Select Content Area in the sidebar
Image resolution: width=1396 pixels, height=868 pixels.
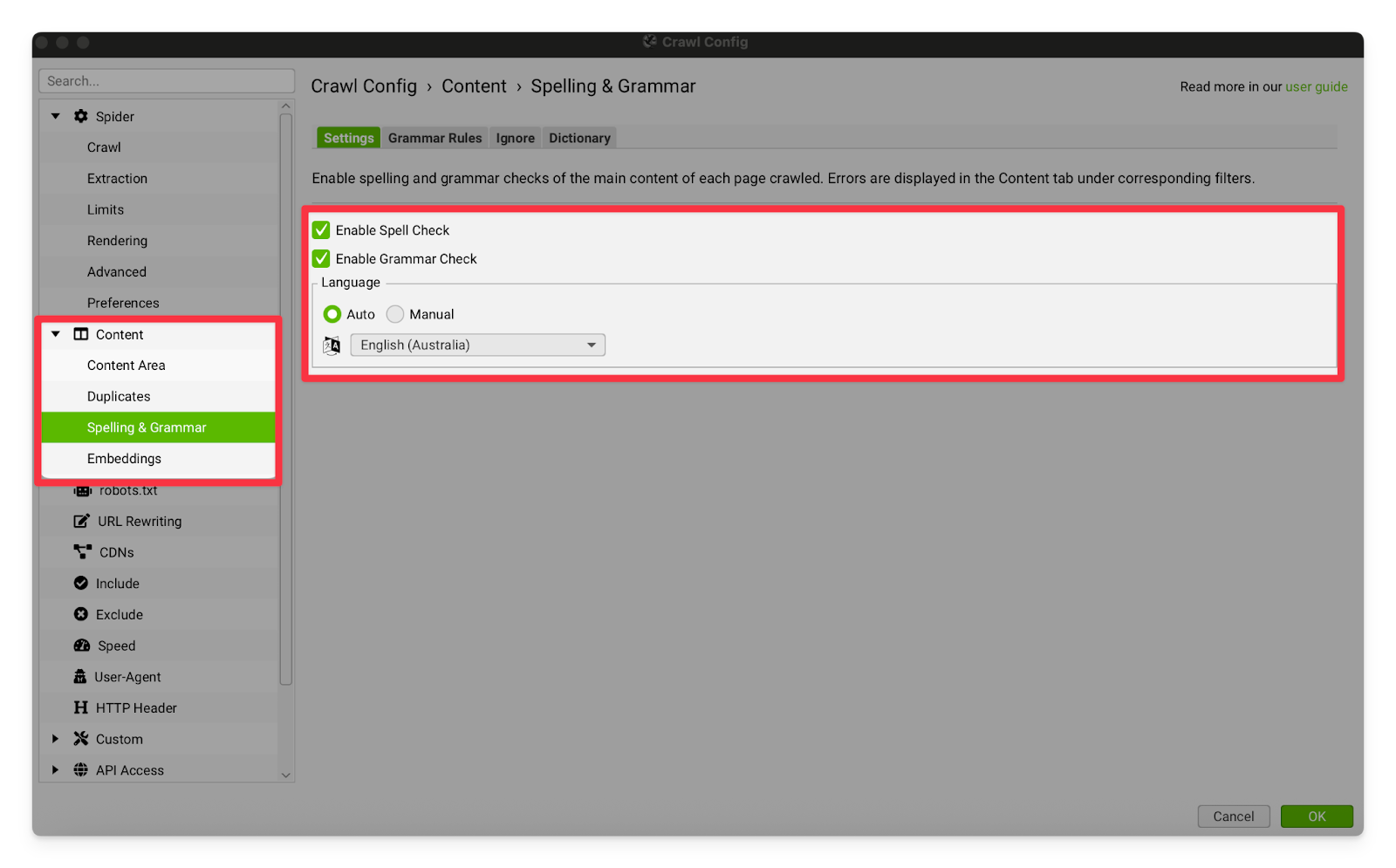[x=127, y=366]
